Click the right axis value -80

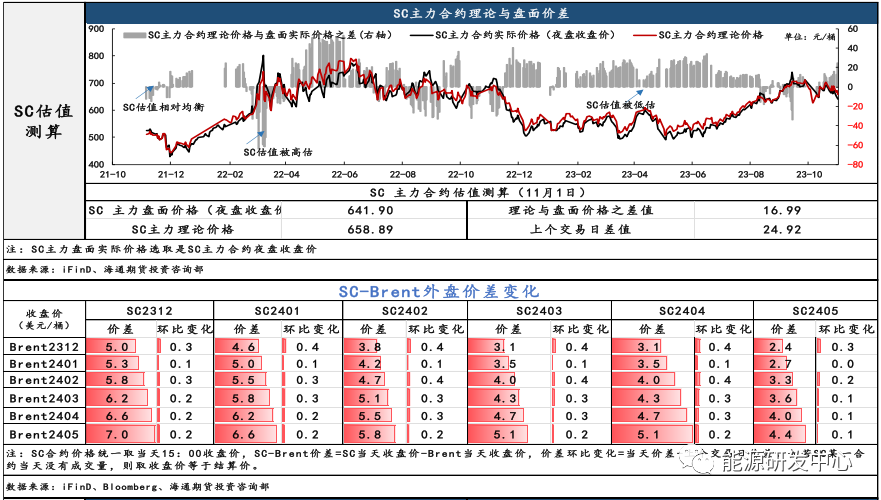(854, 164)
